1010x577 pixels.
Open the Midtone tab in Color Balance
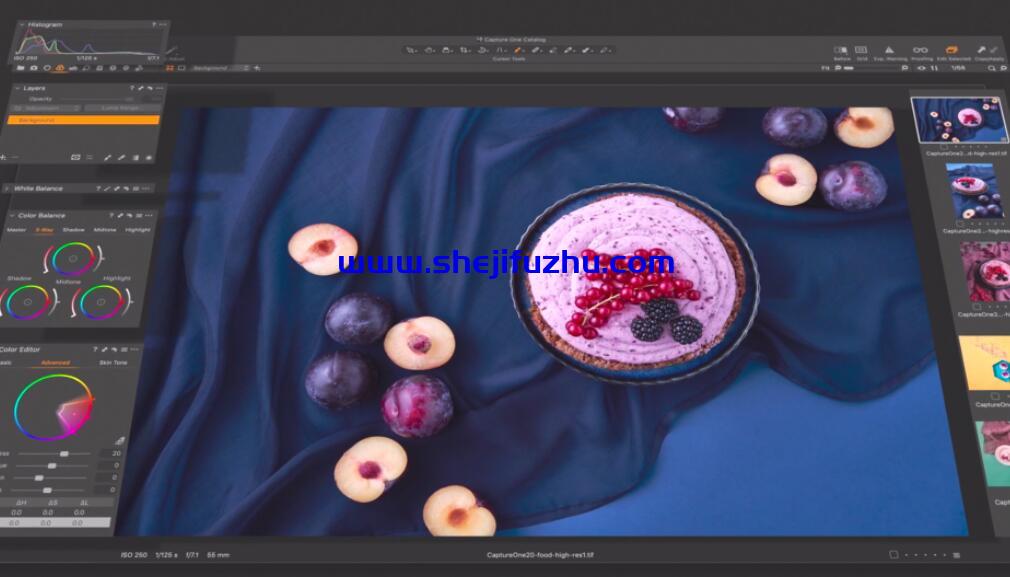coord(105,230)
